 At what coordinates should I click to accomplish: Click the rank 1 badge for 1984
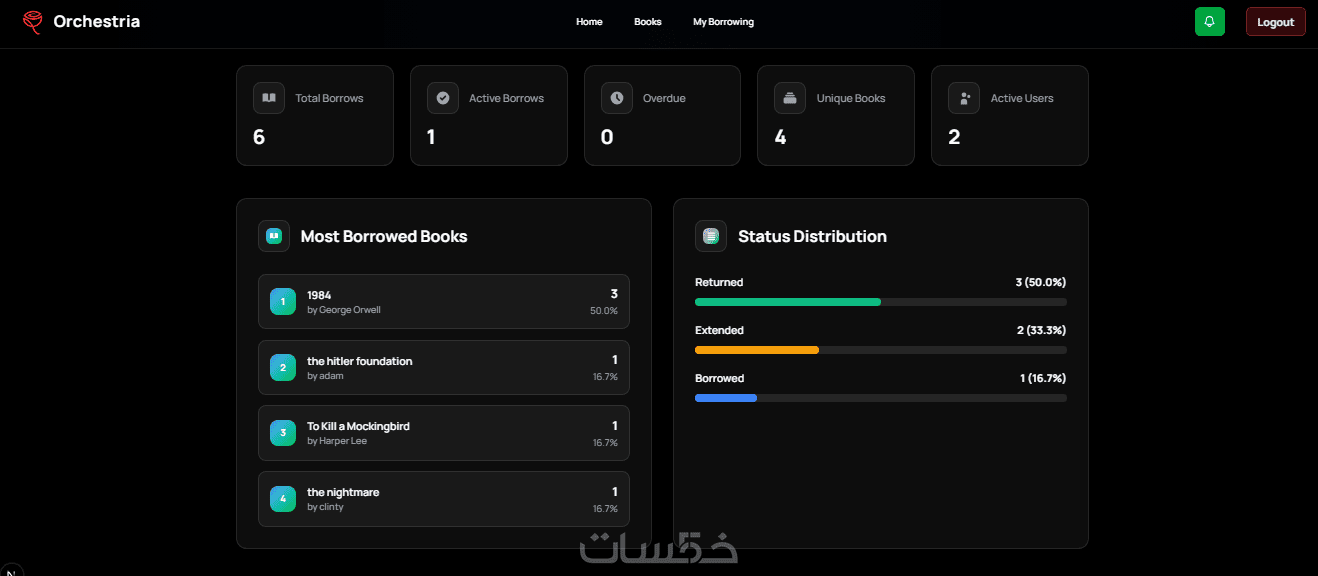(283, 301)
